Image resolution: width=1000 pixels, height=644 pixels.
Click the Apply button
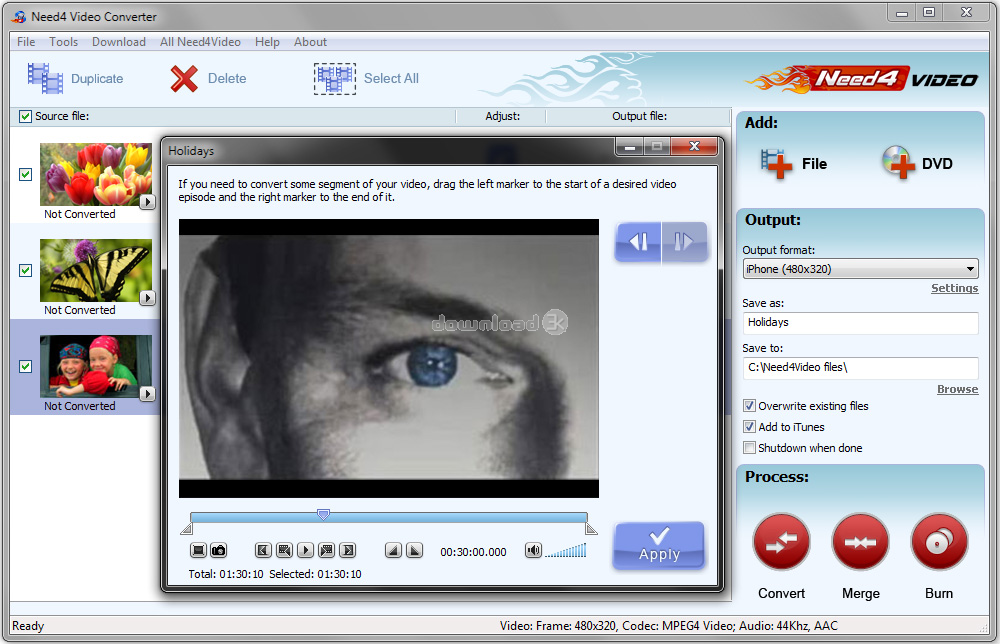(x=659, y=546)
